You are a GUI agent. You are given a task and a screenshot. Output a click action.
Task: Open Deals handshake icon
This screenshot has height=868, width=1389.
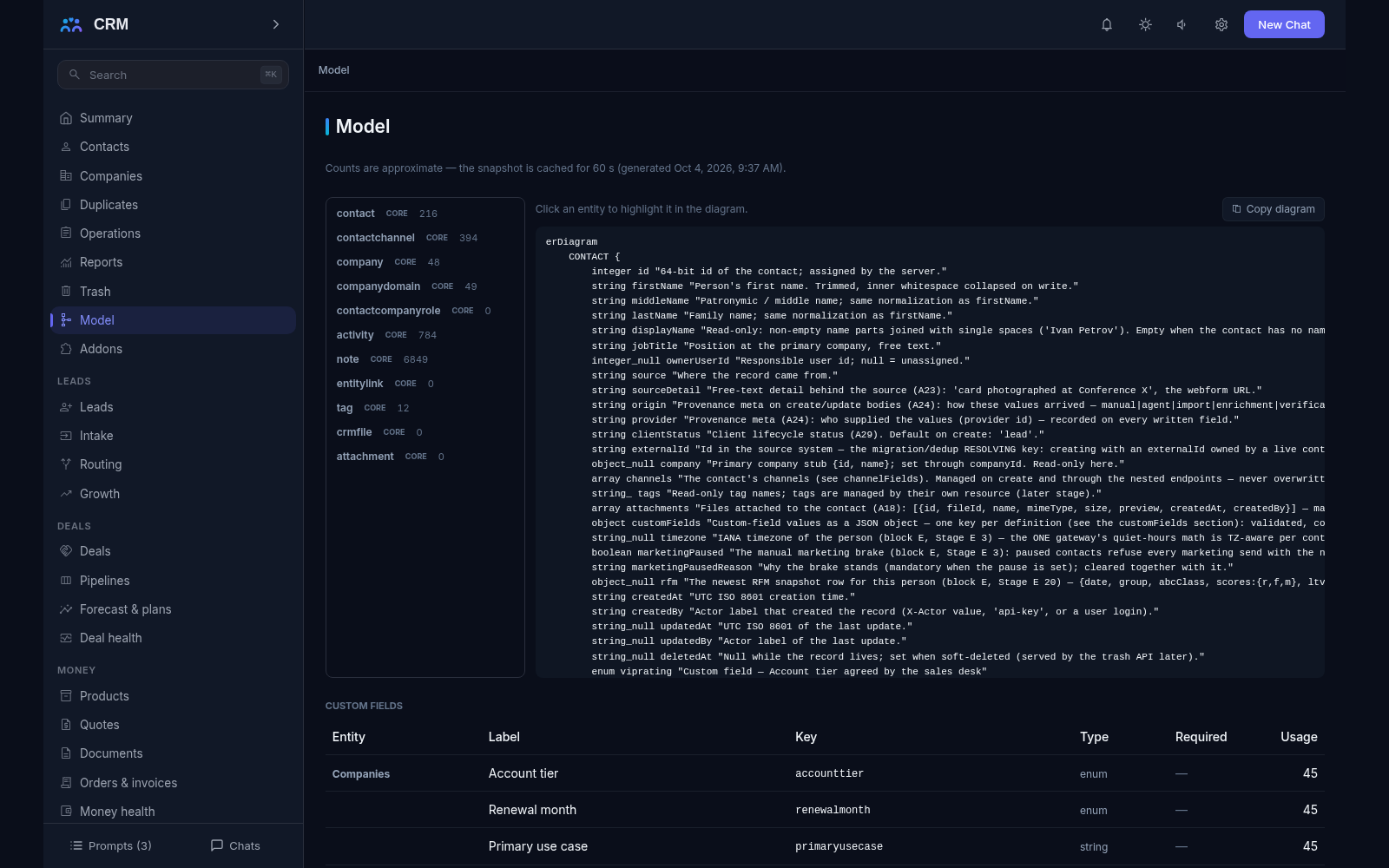click(x=66, y=551)
